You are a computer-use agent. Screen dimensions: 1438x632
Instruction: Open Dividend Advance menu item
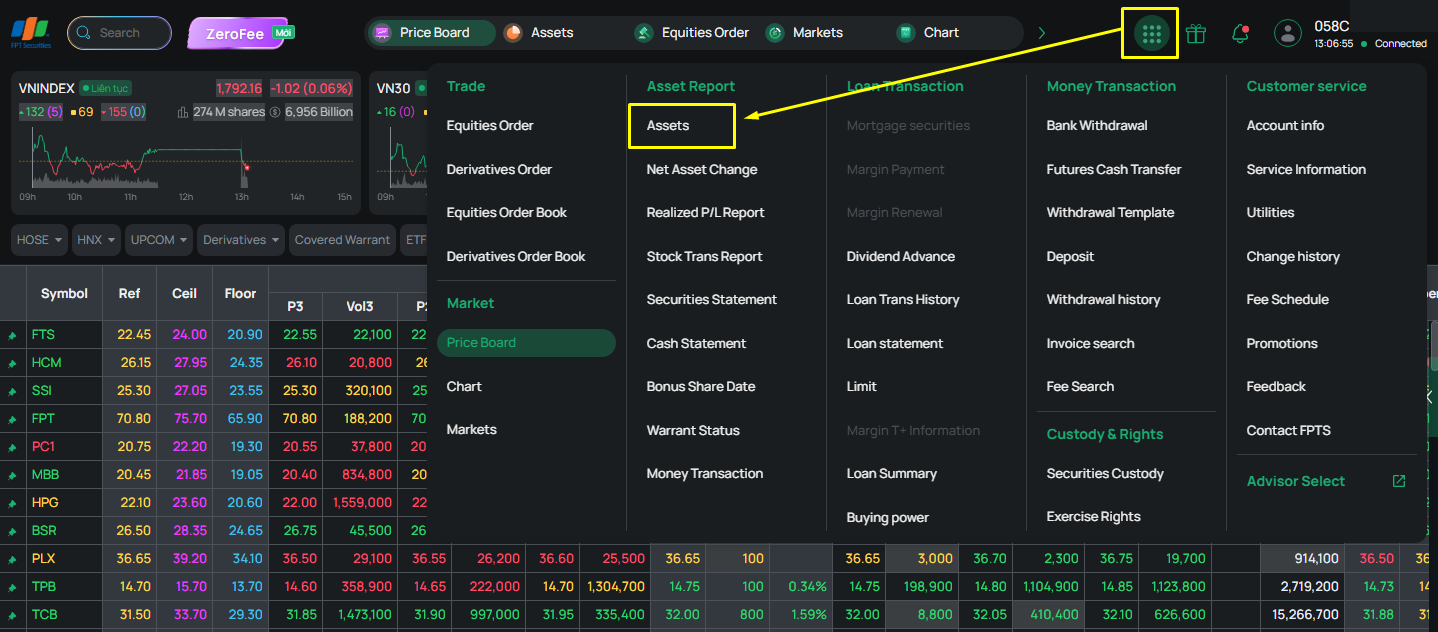(901, 257)
